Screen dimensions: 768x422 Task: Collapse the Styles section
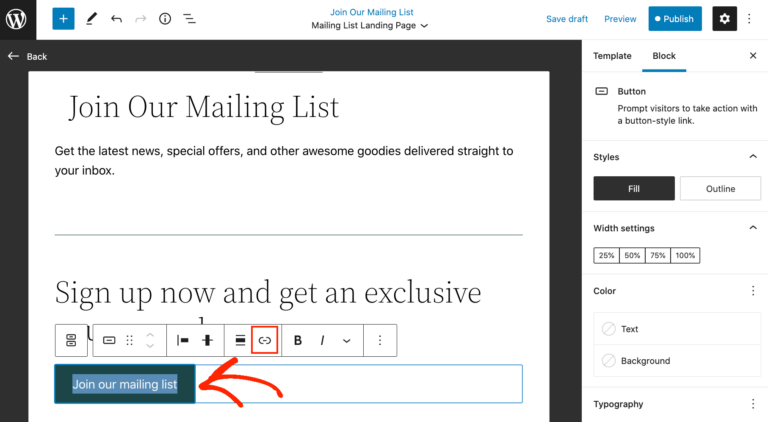[x=753, y=157]
